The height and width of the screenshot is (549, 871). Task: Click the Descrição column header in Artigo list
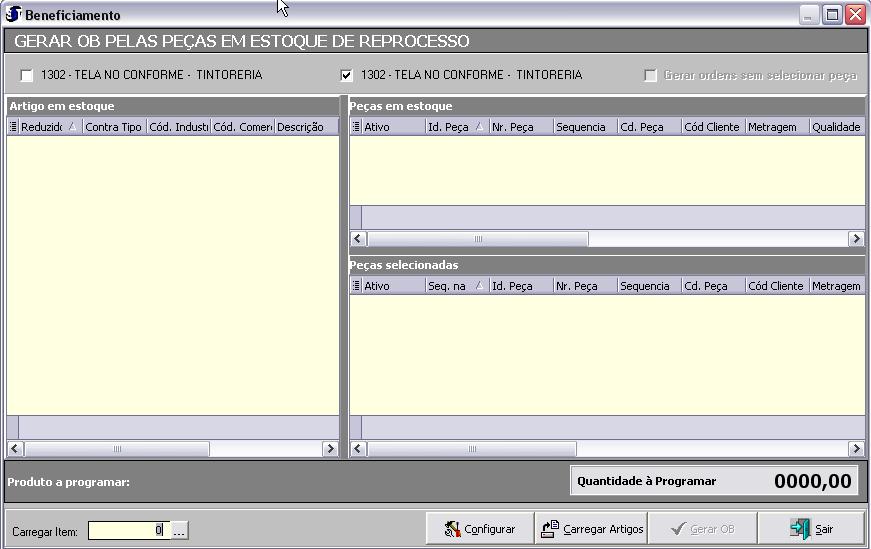[304, 127]
